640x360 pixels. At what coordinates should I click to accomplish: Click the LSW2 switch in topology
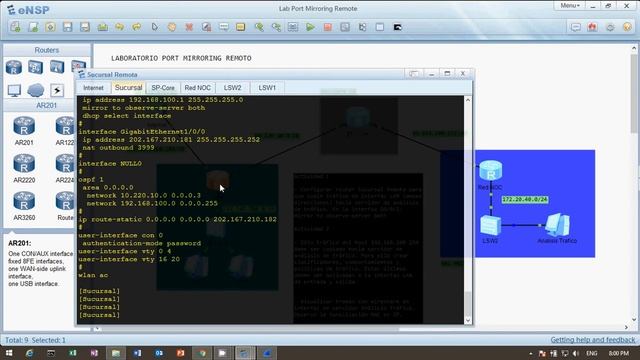click(490, 225)
